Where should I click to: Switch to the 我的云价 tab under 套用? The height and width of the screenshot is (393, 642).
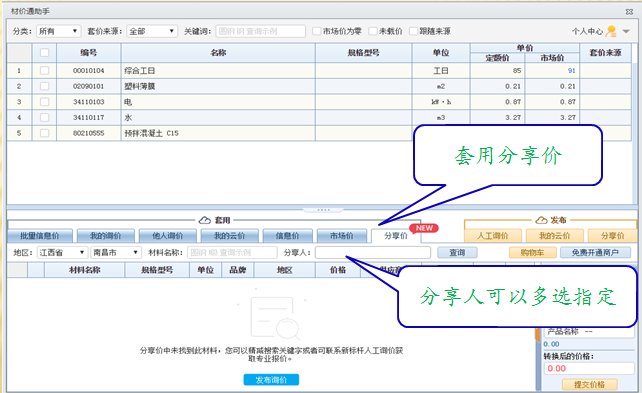pyautogui.click(x=229, y=236)
